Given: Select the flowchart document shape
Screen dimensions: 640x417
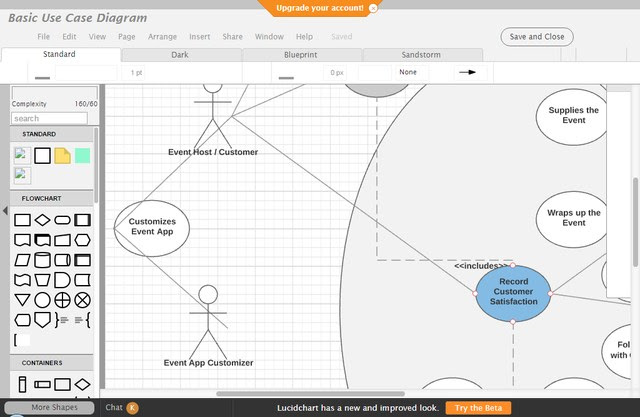Looking at the screenshot, I should click(x=22, y=240).
